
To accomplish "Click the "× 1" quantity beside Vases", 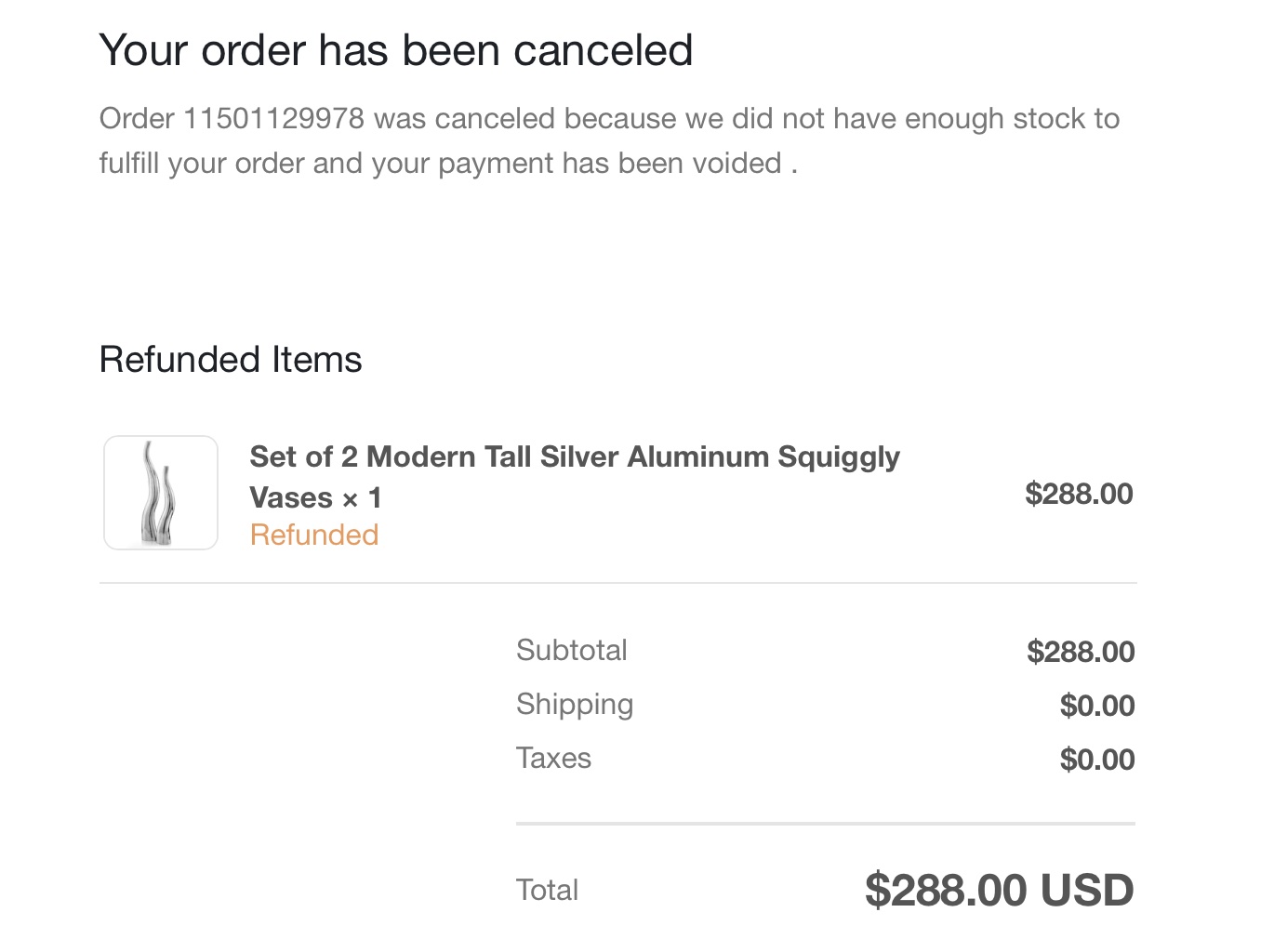I will [362, 498].
